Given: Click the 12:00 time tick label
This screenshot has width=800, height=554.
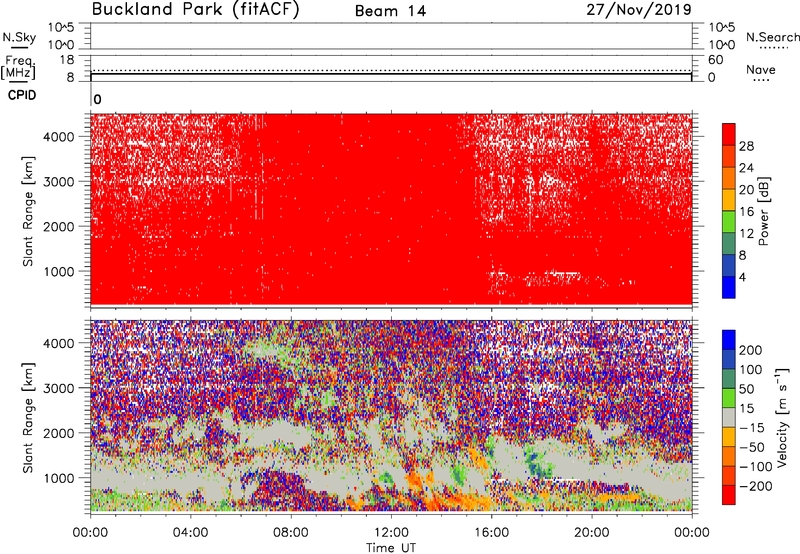Looking at the screenshot, I should [391, 533].
